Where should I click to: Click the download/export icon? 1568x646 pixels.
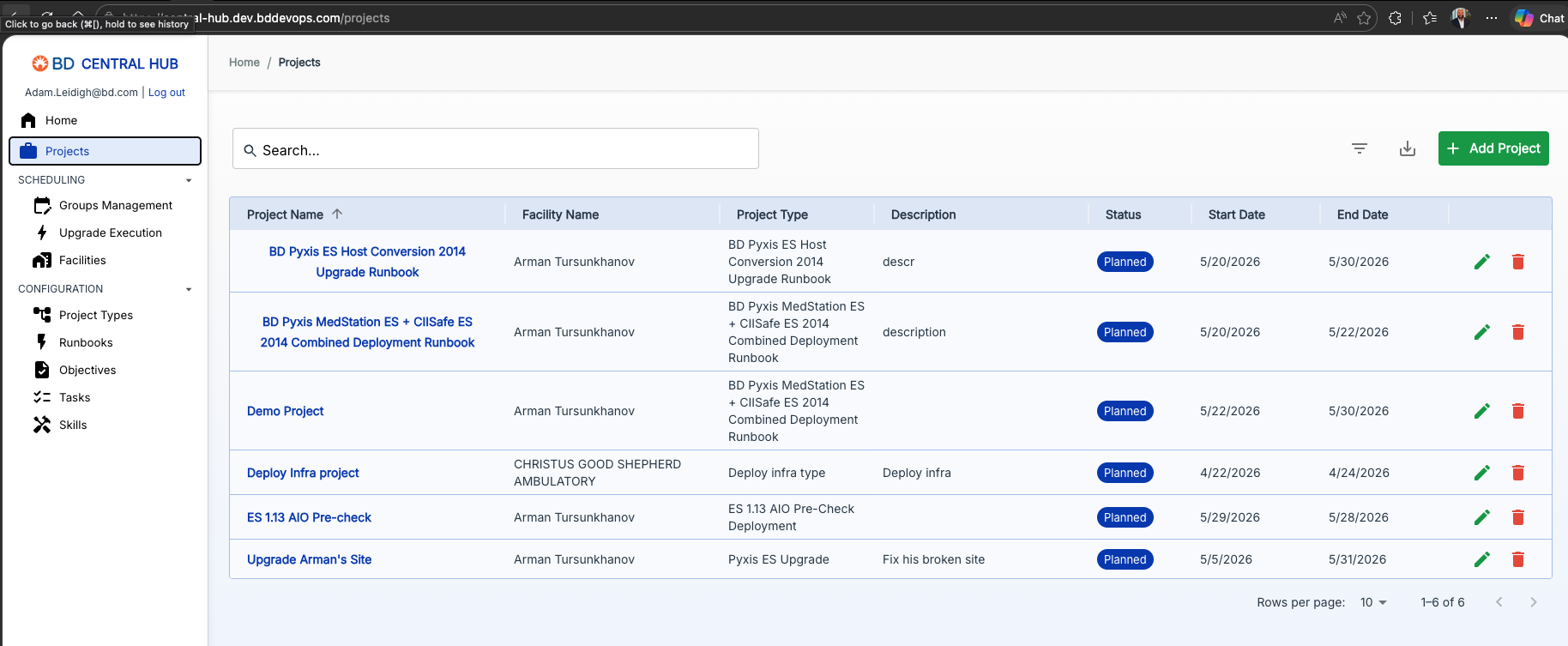[x=1408, y=148]
